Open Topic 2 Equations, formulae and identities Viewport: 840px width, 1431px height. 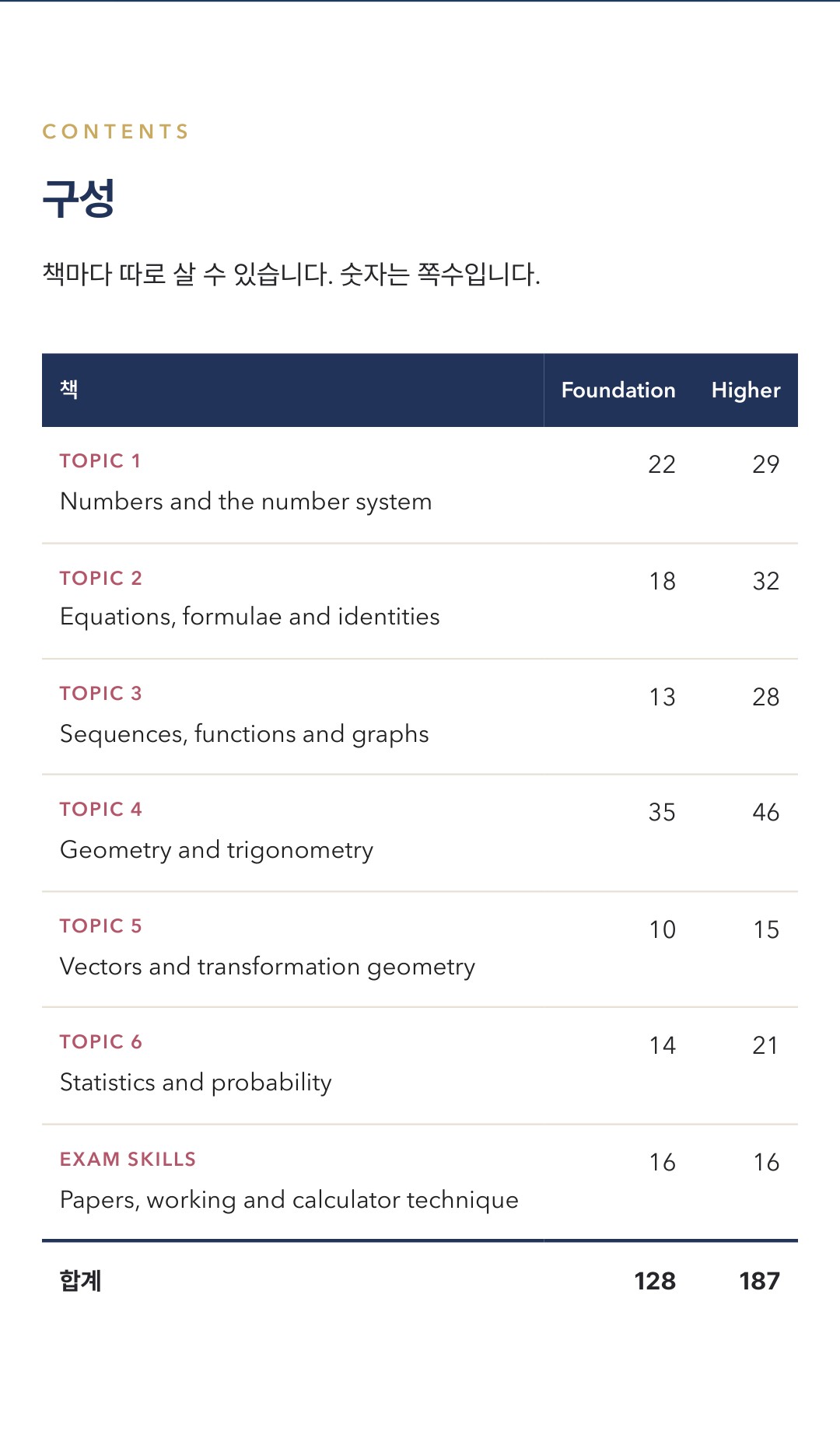pos(420,601)
